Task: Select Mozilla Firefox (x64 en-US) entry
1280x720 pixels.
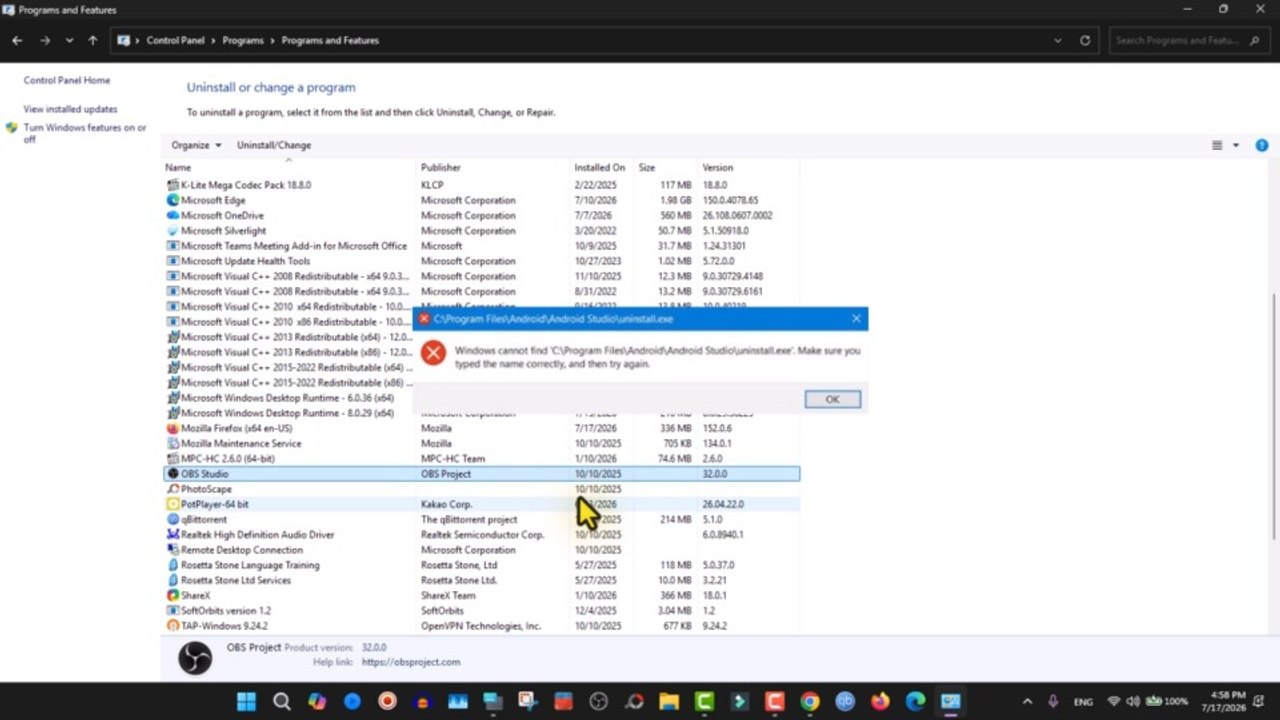Action: click(x=481, y=428)
